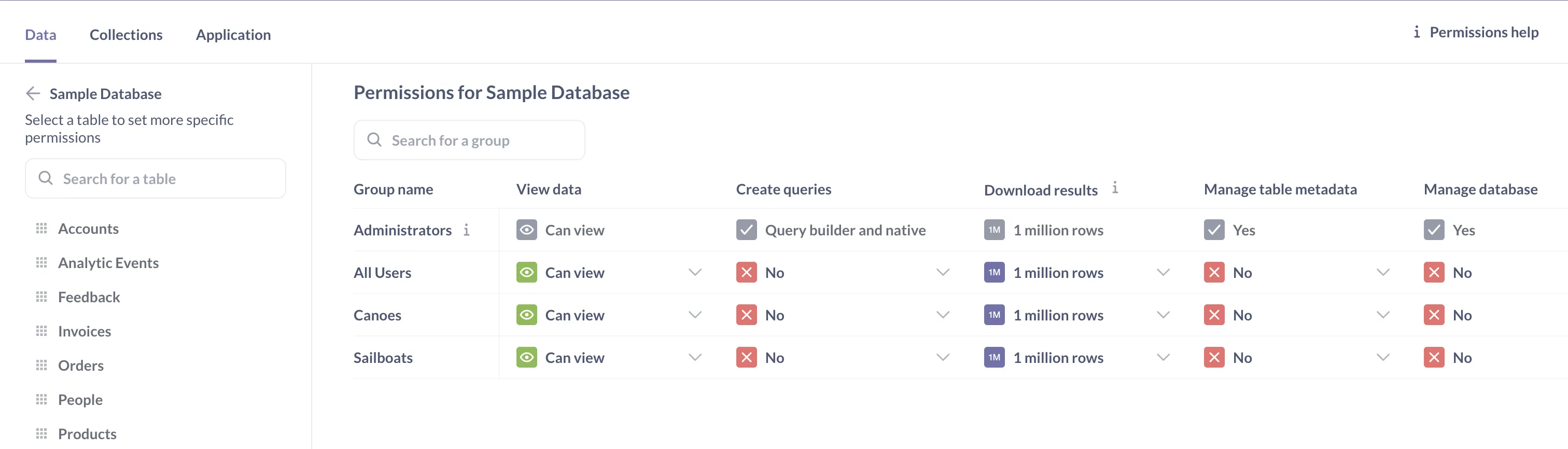Click the info icon next to Administrators
The width and height of the screenshot is (1568, 449).
click(x=466, y=229)
